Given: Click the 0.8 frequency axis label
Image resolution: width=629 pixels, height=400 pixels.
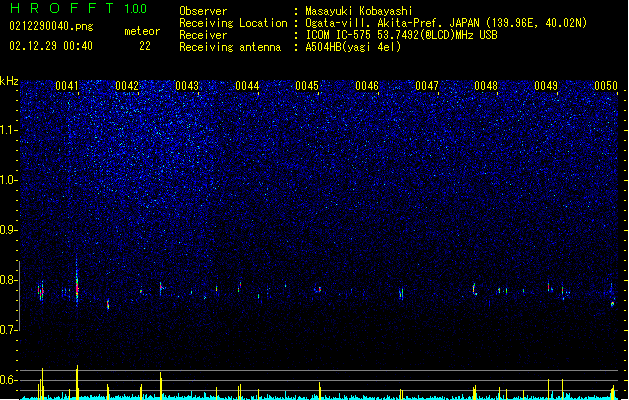Looking at the screenshot, I should coord(9,280).
